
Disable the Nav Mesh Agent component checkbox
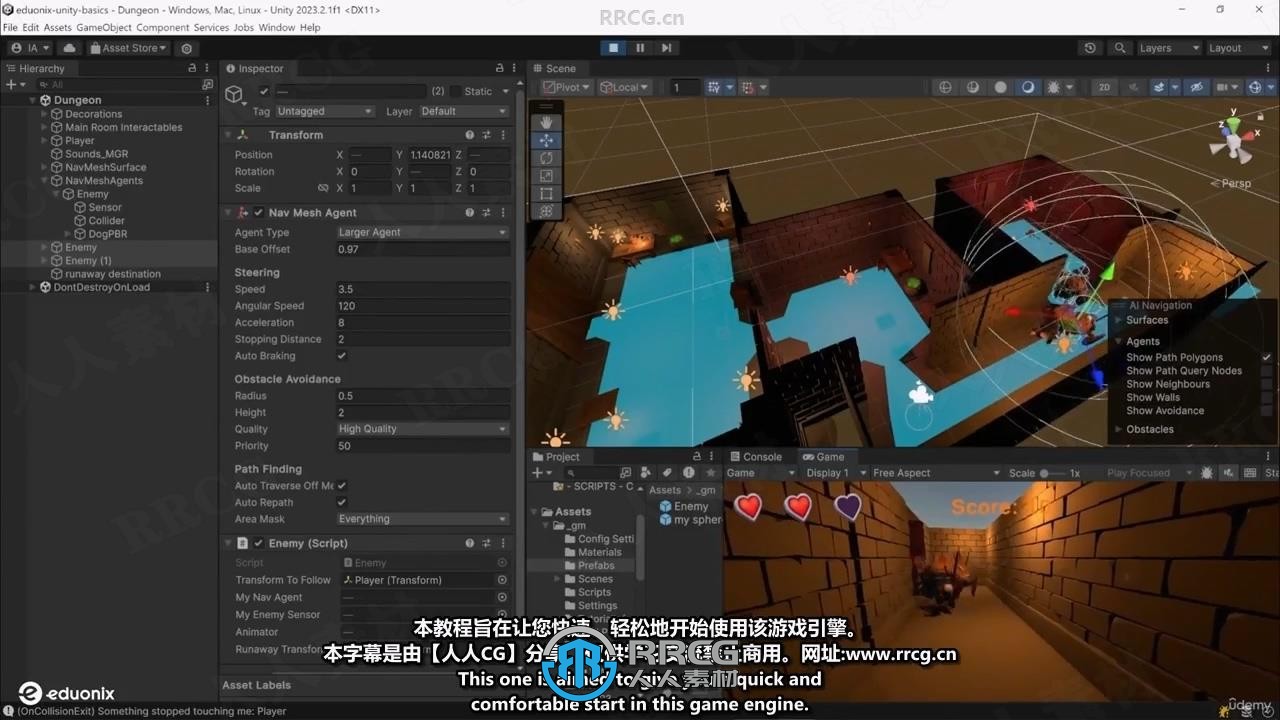pos(259,213)
